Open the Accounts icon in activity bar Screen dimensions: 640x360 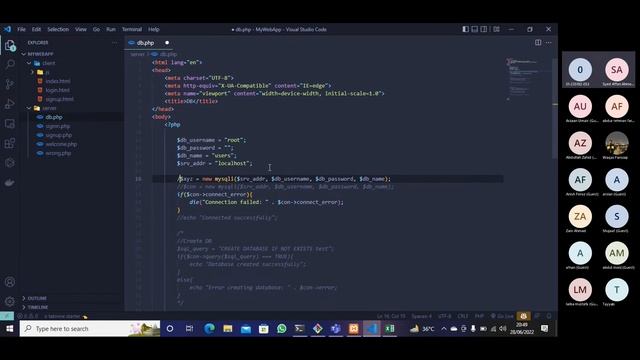pyautogui.click(x=10, y=282)
